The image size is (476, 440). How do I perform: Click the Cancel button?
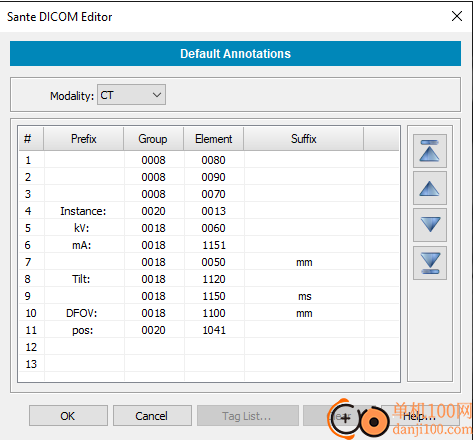coord(152,416)
